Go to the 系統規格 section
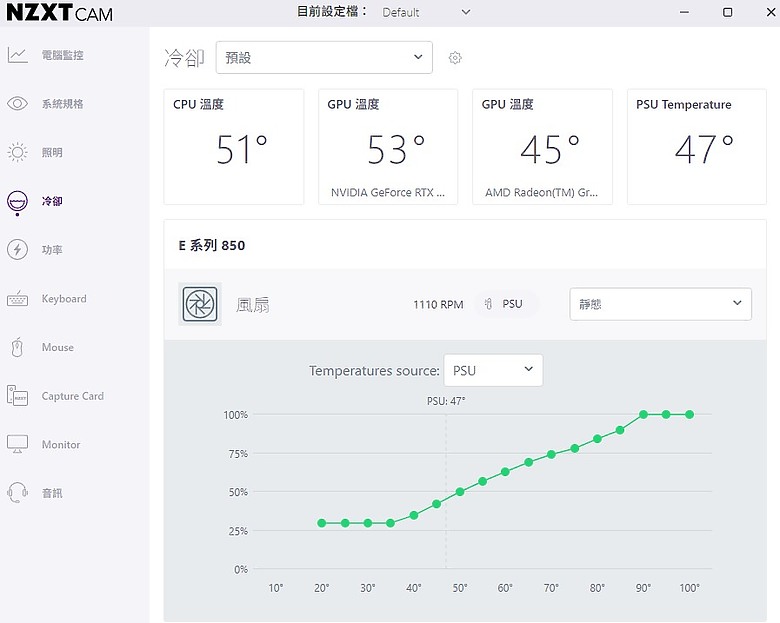Screen dimensions: 780x623 click(63, 104)
